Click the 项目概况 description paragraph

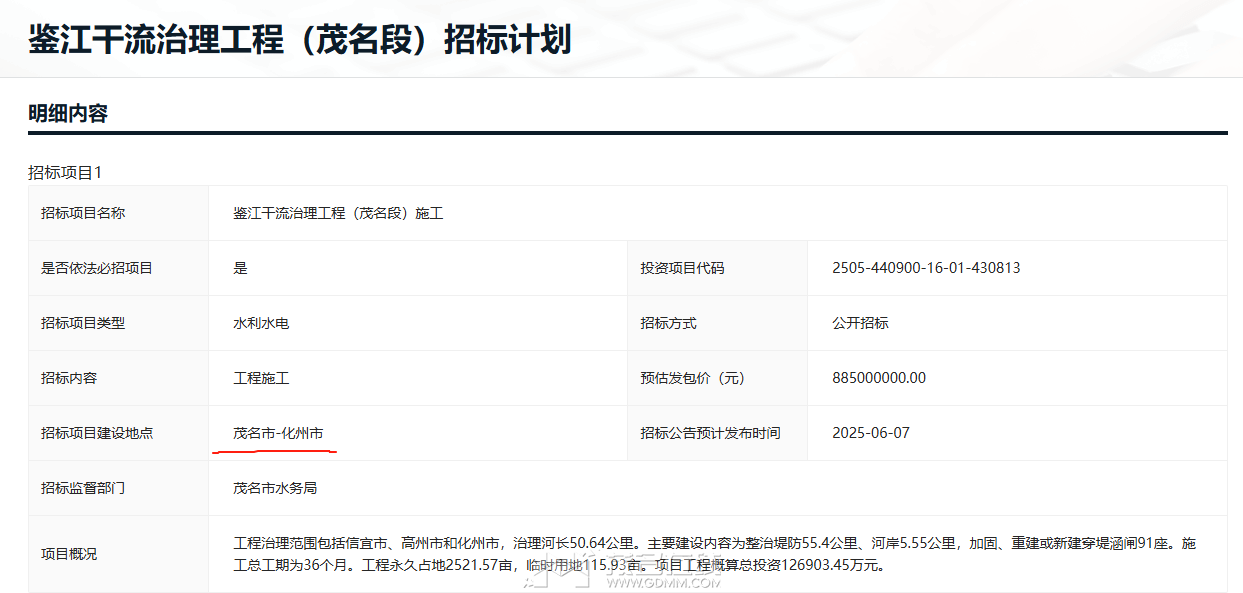tap(714, 554)
